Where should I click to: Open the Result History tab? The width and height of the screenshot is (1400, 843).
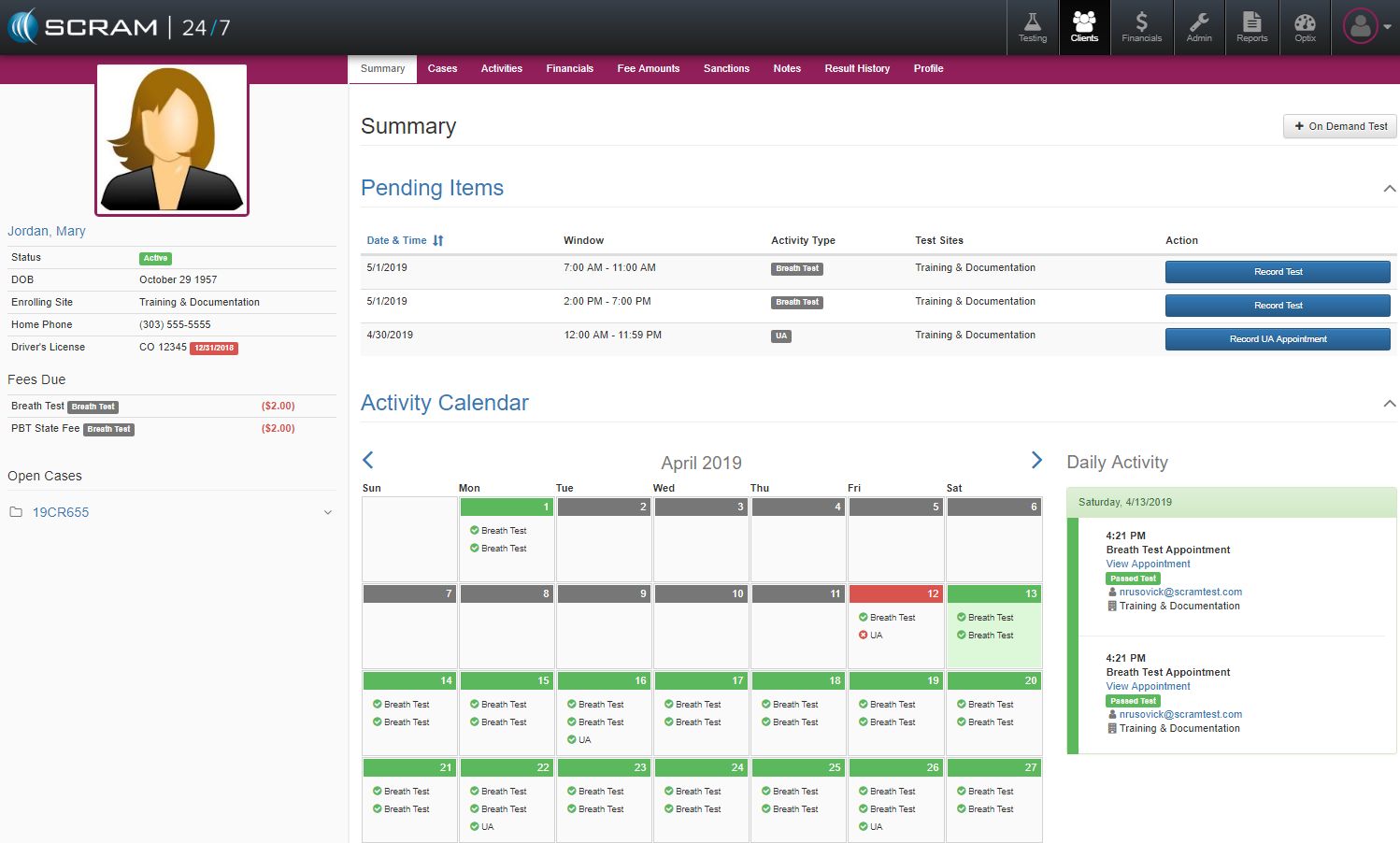(856, 68)
